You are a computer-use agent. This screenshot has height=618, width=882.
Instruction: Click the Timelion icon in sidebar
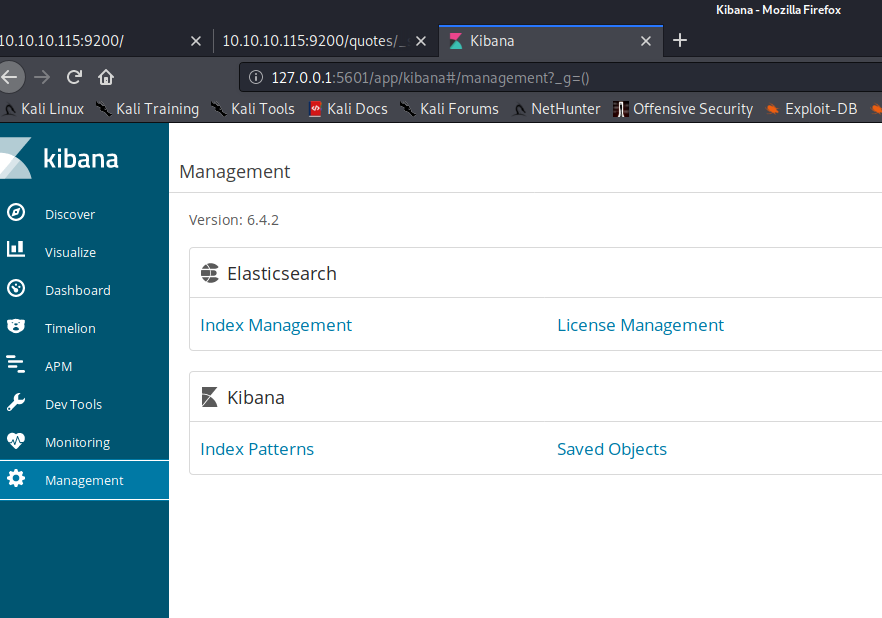pyautogui.click(x=16, y=327)
